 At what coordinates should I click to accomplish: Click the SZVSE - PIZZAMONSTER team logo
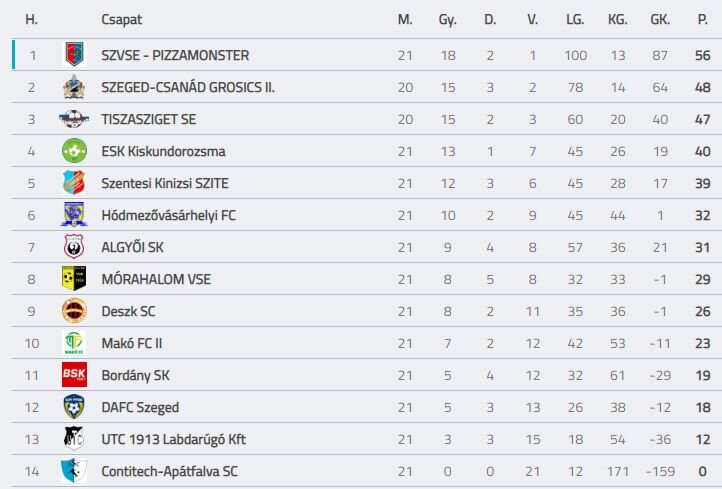74,55
